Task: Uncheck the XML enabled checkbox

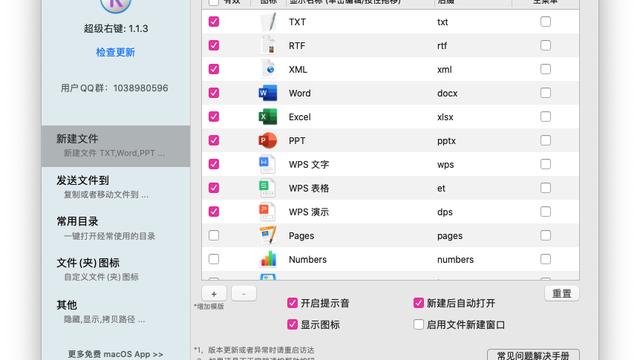Action: point(214,69)
